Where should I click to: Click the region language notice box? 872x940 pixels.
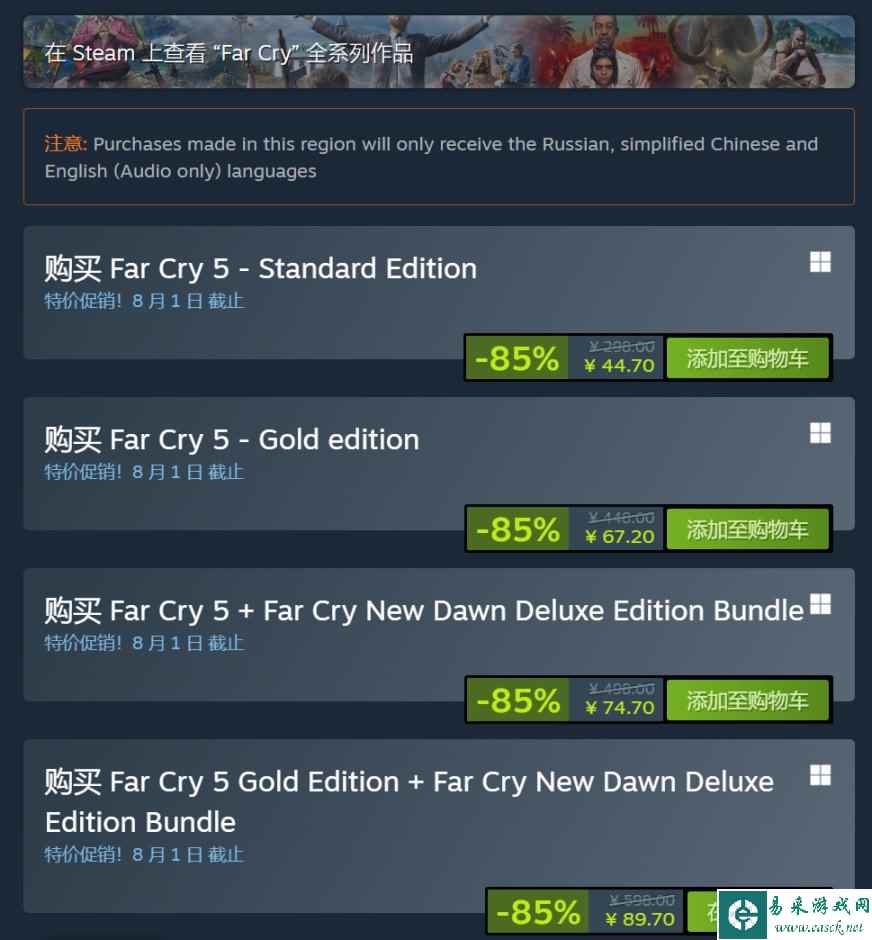click(438, 157)
